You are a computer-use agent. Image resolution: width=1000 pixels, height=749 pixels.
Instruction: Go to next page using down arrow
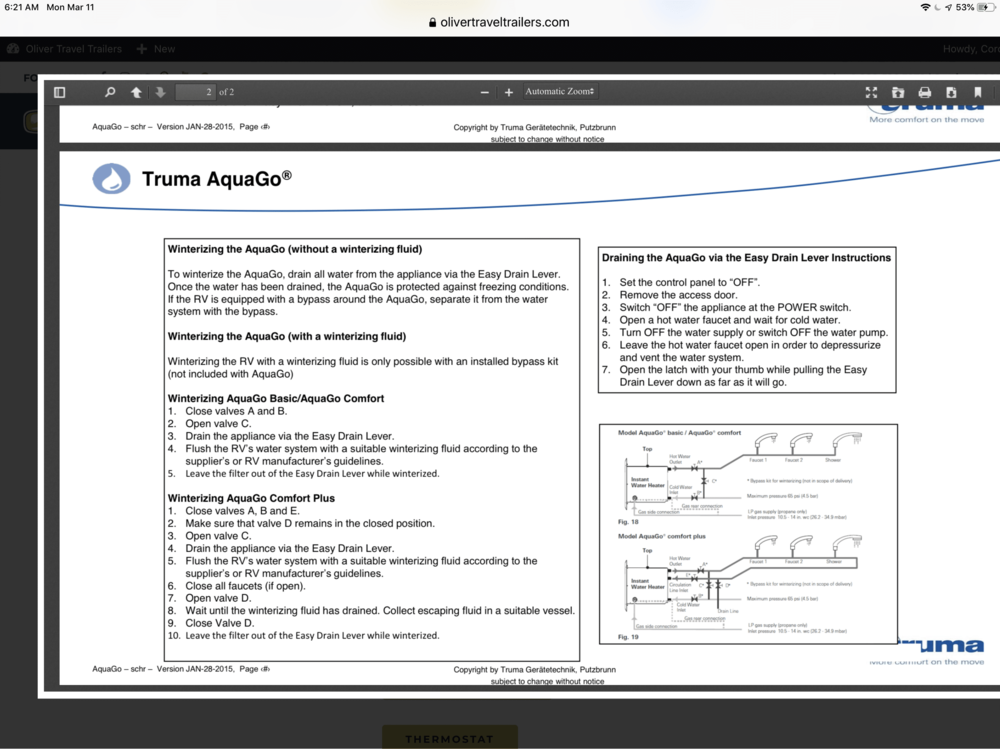point(160,92)
